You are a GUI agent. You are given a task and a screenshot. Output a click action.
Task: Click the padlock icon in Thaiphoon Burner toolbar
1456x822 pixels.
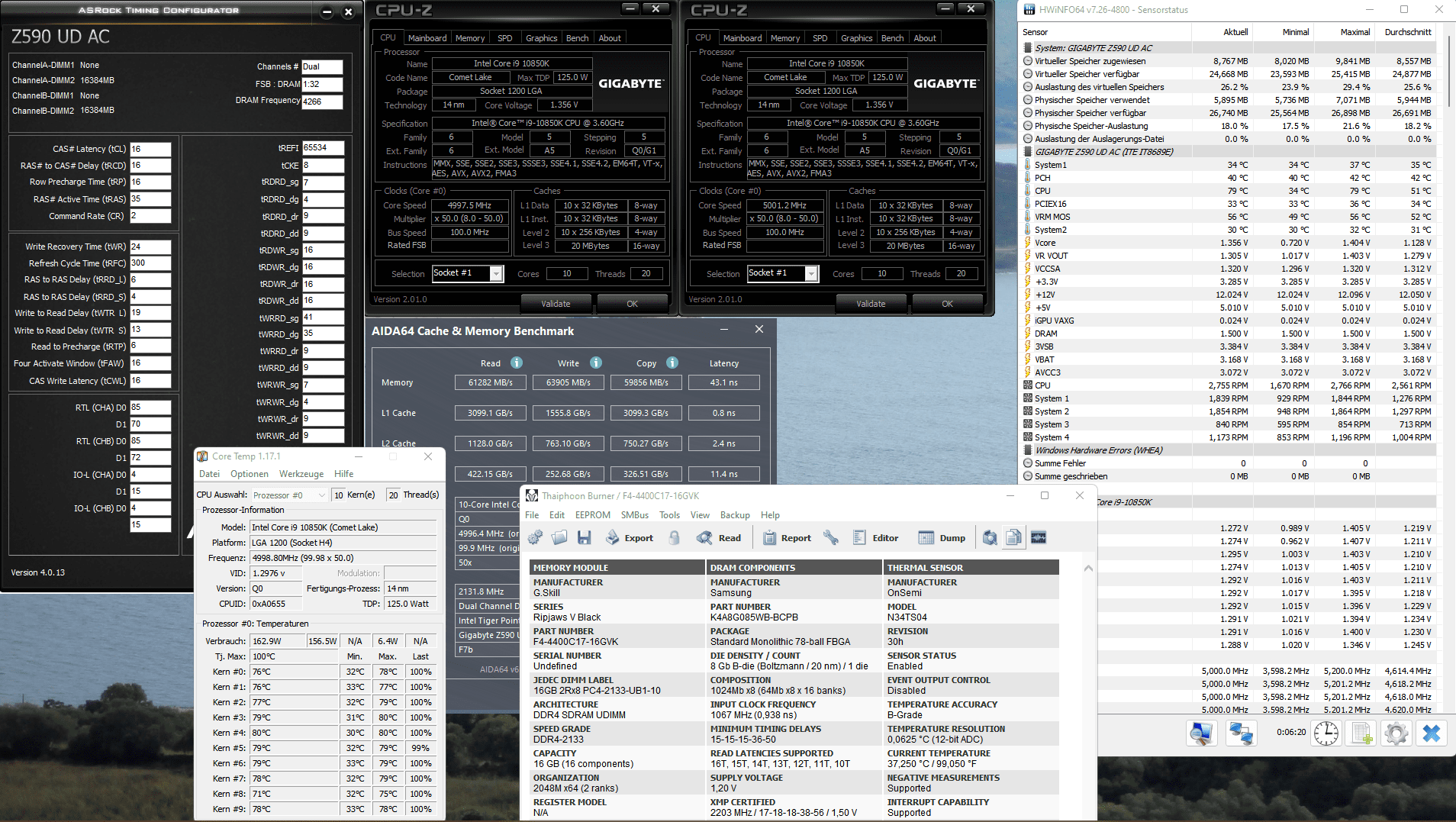(675, 537)
